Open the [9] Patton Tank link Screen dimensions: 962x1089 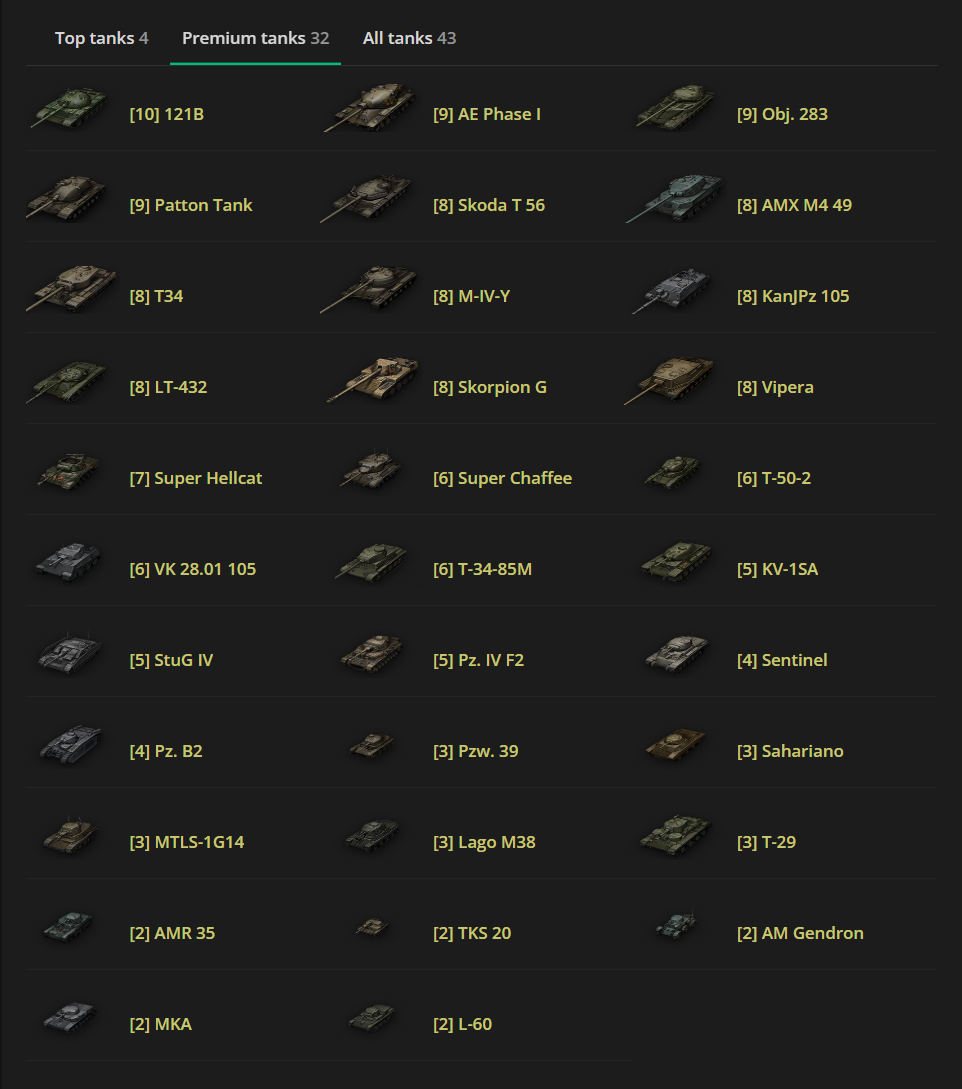coord(191,205)
